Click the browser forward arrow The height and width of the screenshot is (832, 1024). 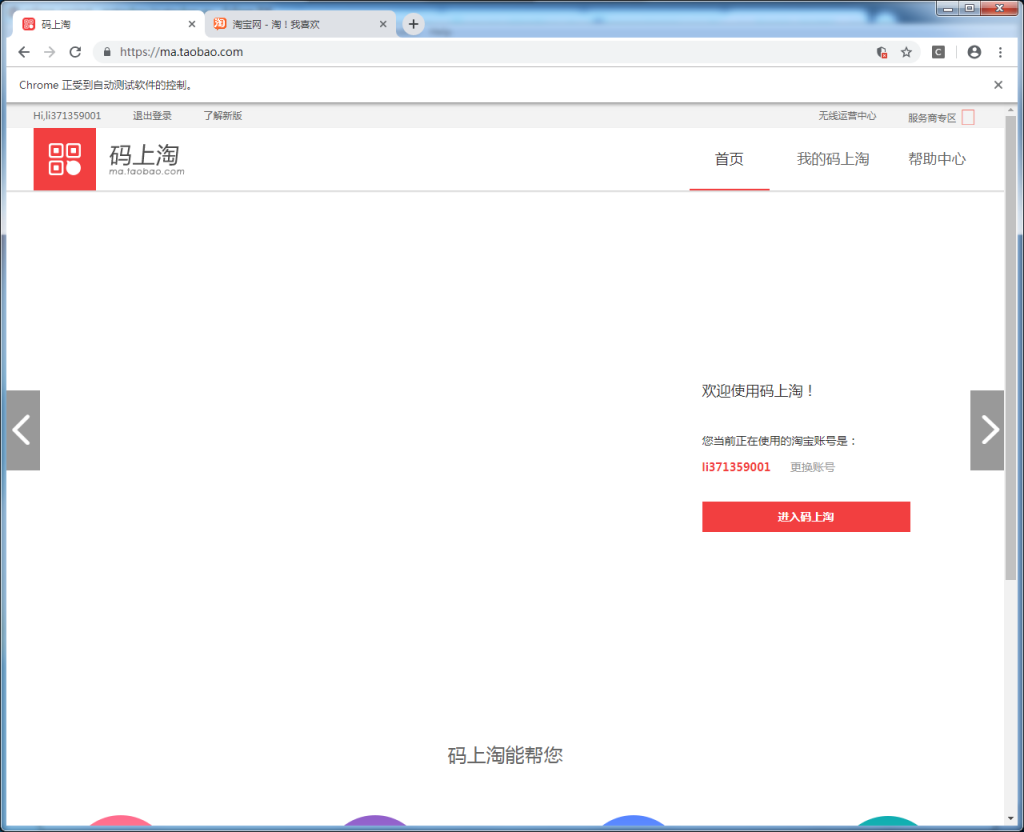click(x=50, y=52)
